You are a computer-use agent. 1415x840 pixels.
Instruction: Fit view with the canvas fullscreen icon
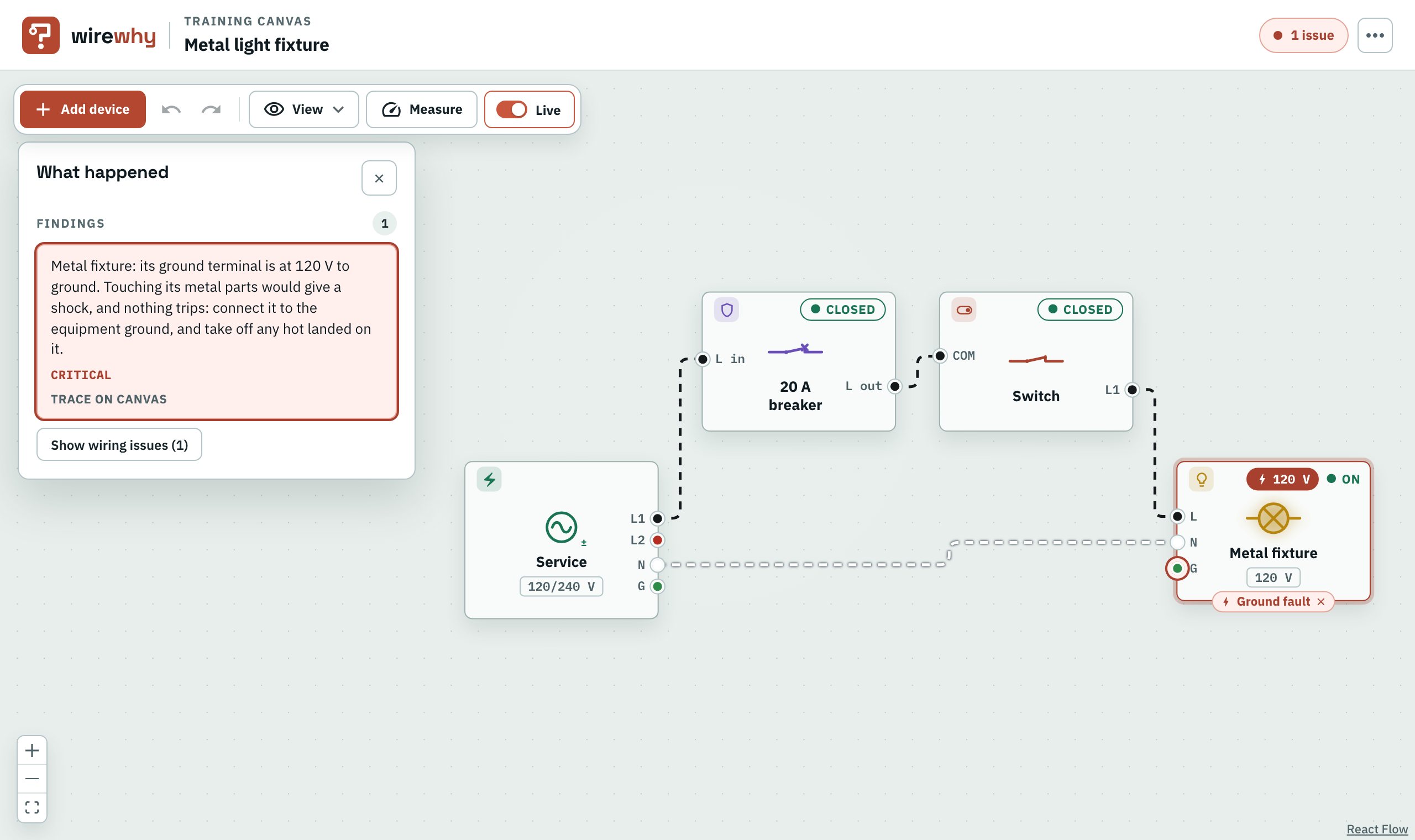click(32, 807)
